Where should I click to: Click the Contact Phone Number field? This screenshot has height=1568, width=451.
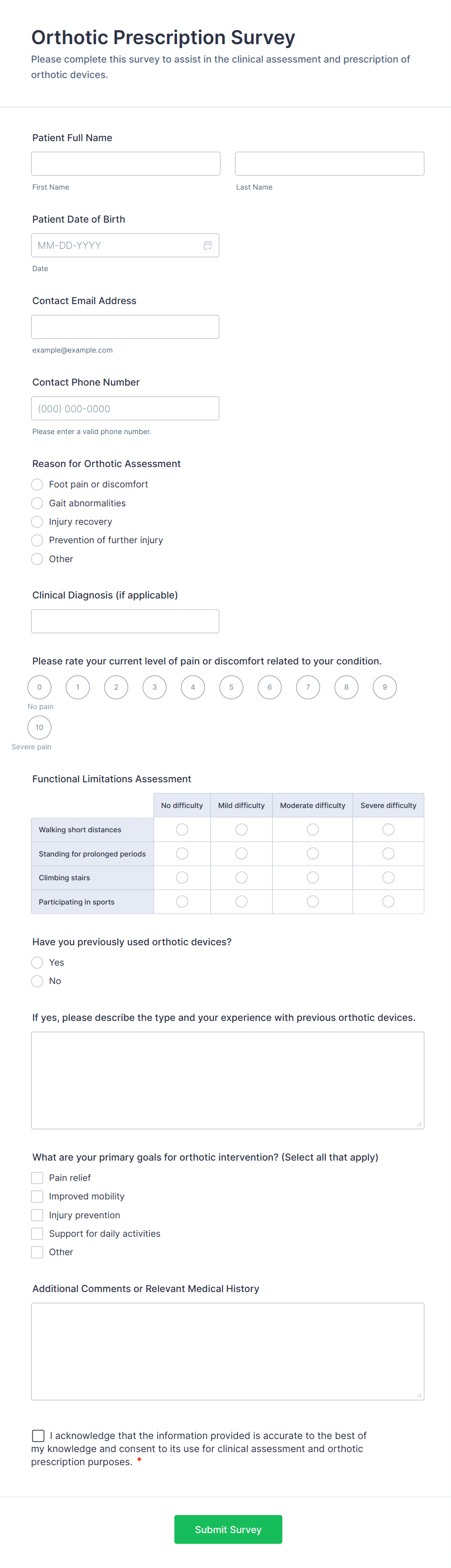125,408
